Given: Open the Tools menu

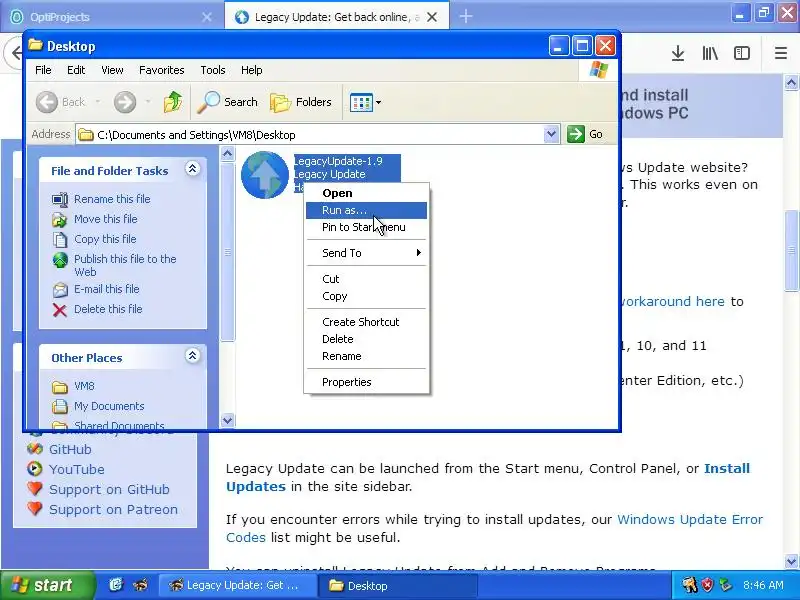Looking at the screenshot, I should click(213, 70).
